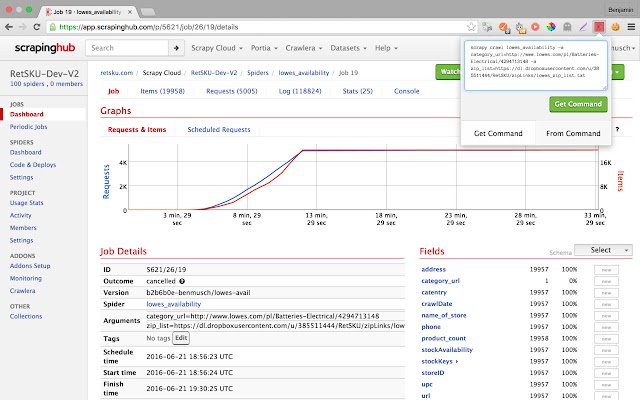Screen dimensions: 640x400
Task: Select the Job tab
Action: (113, 91)
